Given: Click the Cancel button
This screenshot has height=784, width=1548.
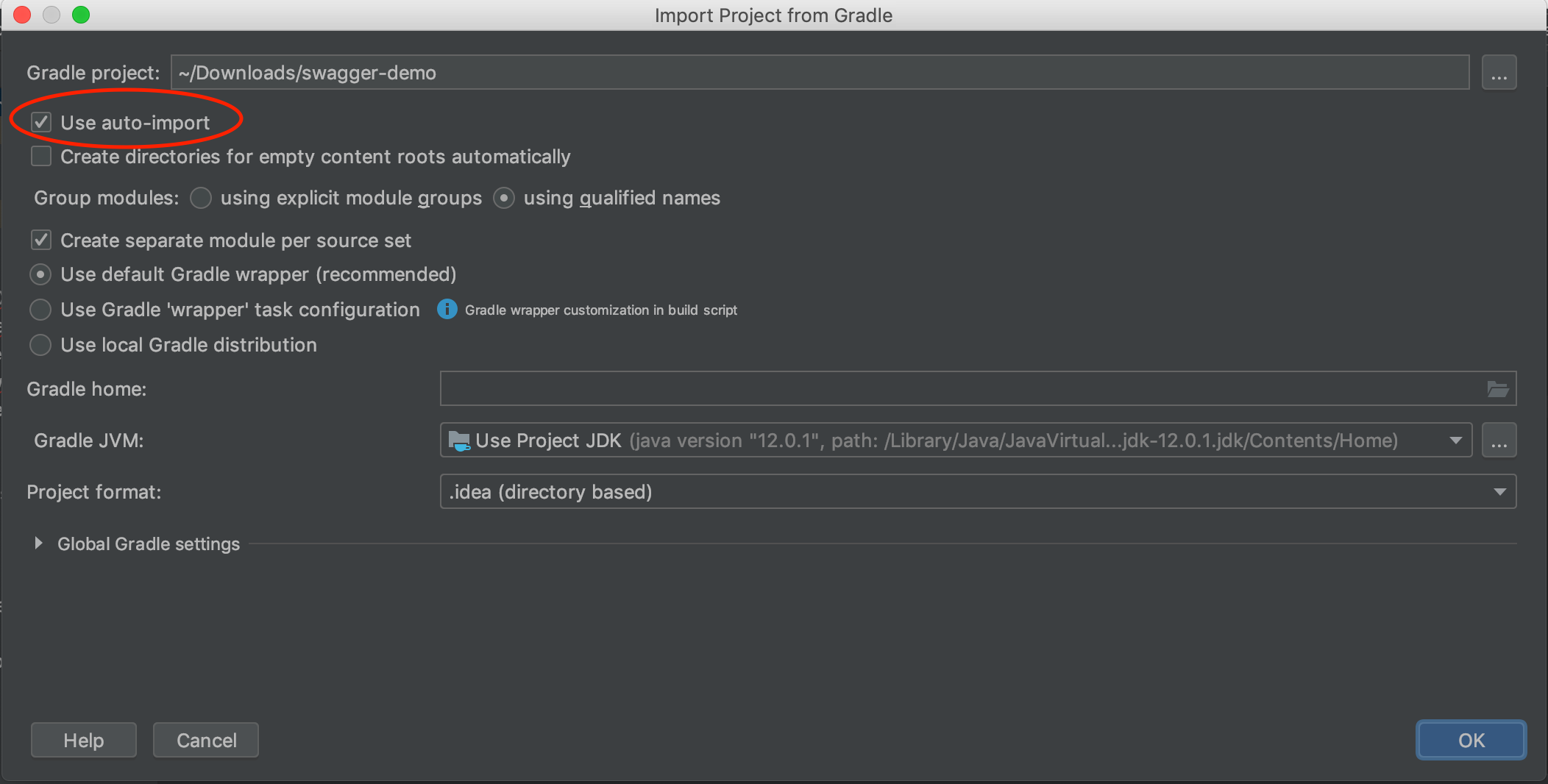Looking at the screenshot, I should click(x=206, y=740).
